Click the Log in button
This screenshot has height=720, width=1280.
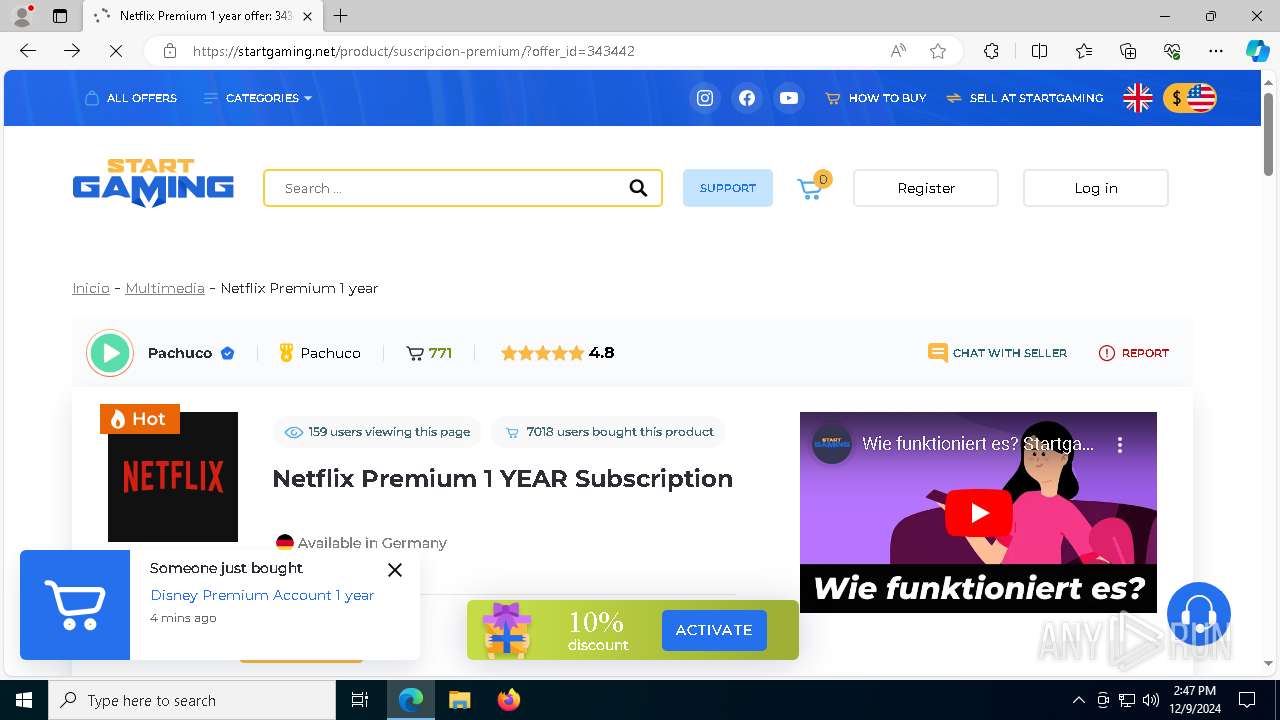click(1096, 188)
